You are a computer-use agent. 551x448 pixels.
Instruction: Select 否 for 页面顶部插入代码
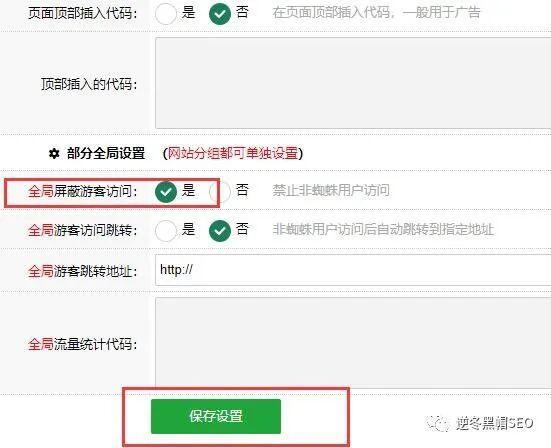click(x=220, y=14)
